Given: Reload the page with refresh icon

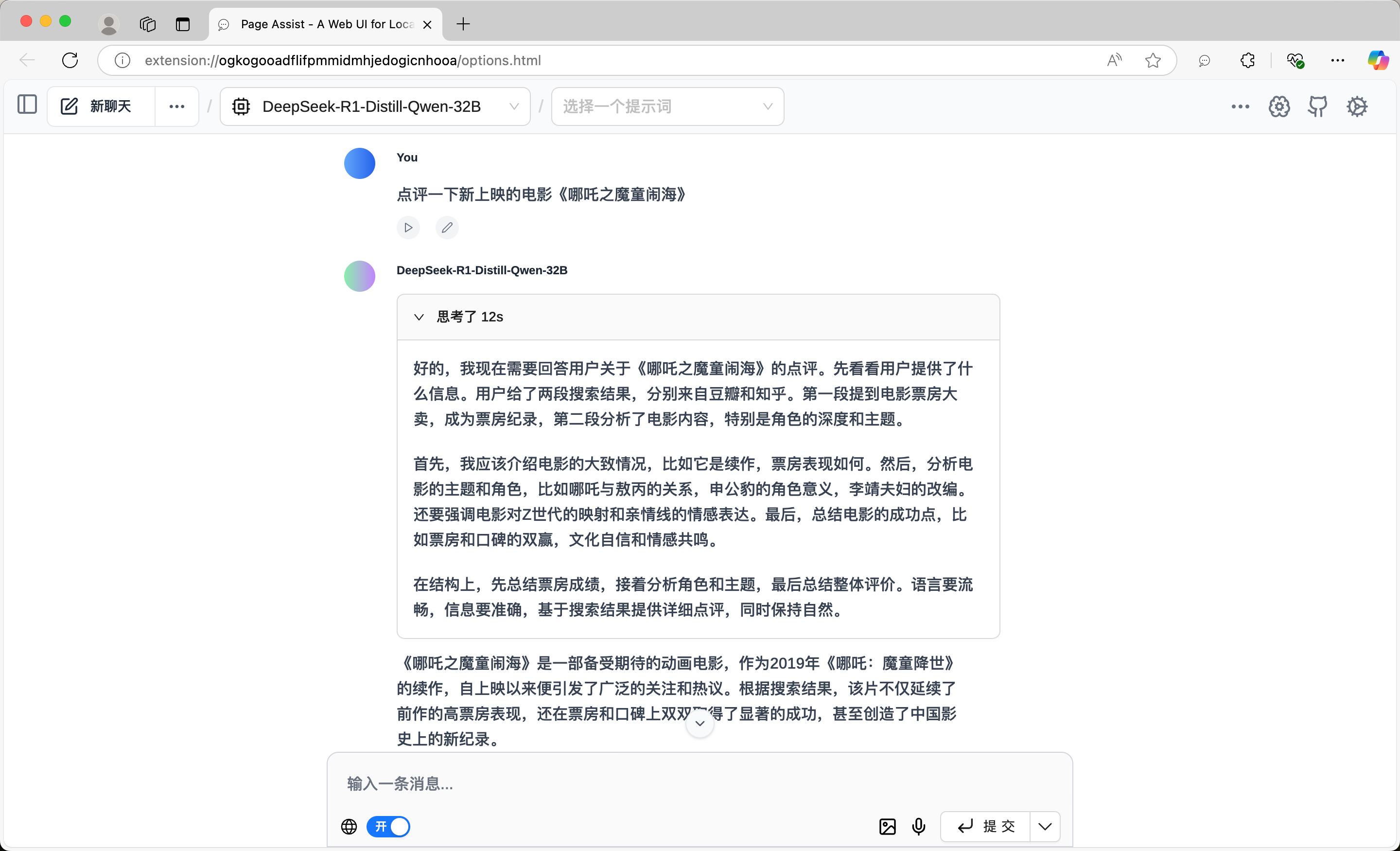Looking at the screenshot, I should 70,60.
